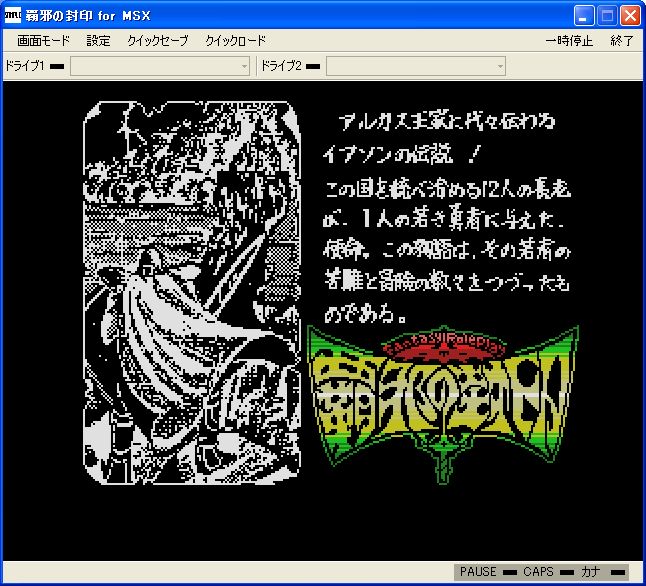Screen dimensions: 646x586
Task: Click the のである。 line of story text
Action: coord(366,314)
